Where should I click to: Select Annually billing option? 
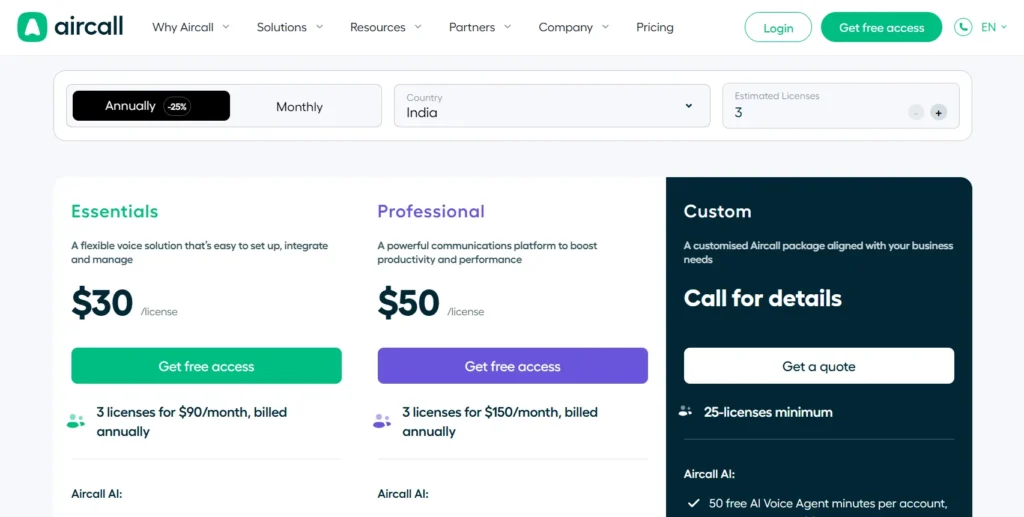point(130,106)
